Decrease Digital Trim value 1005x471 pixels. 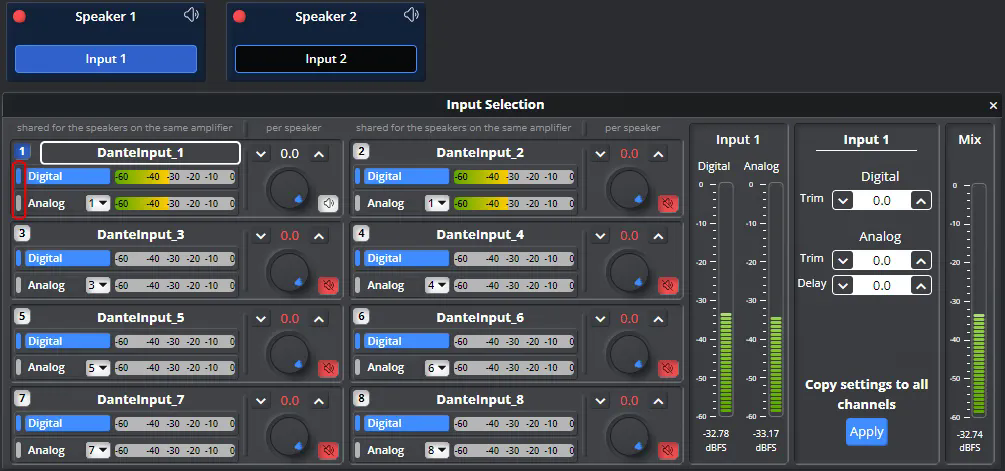click(843, 201)
